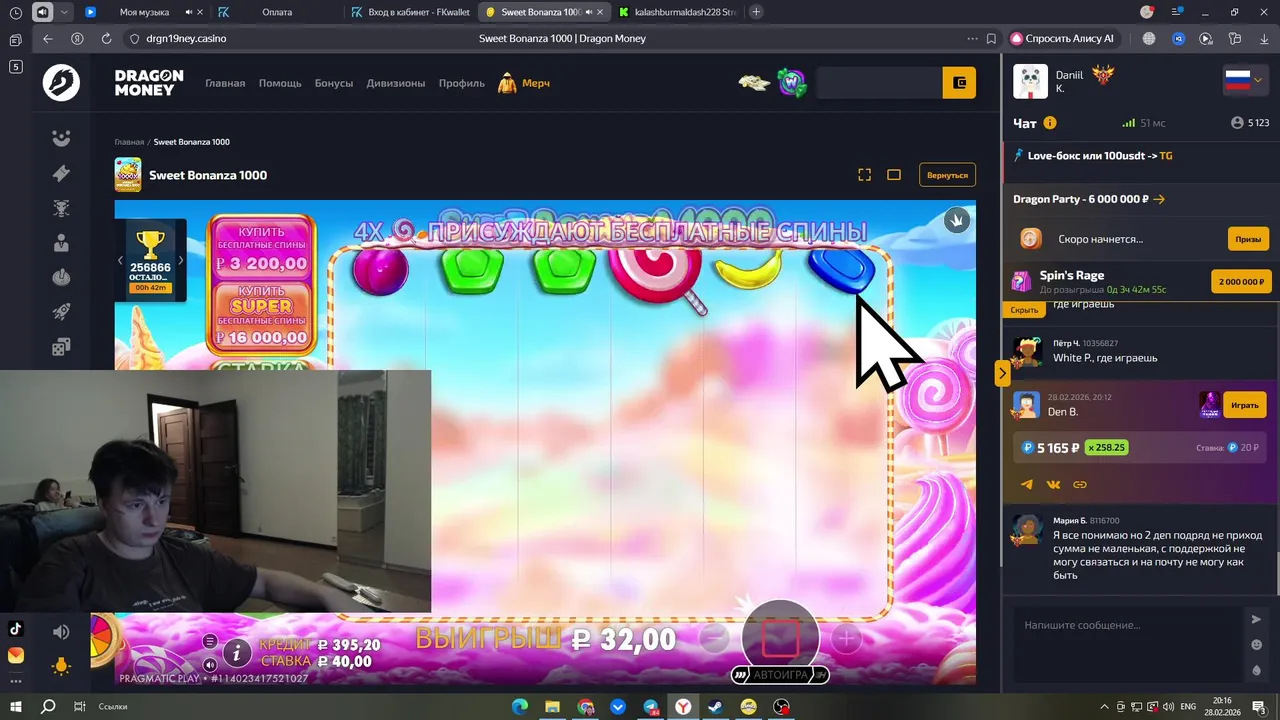1280x720 pixels.
Task: Copy the Den B. win link icon
Action: pyautogui.click(x=1080, y=484)
